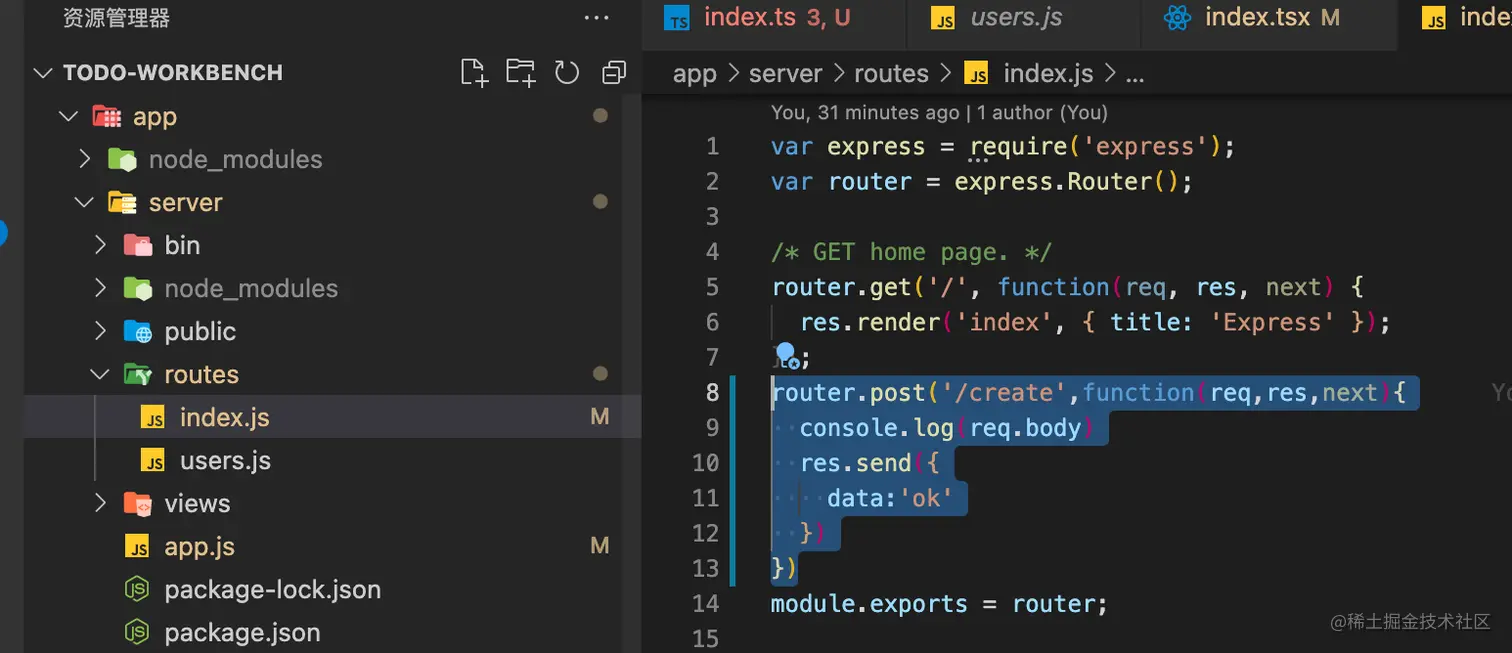1512x653 pixels.
Task: Click the 资源管理器 explorer title
Action: tap(116, 18)
